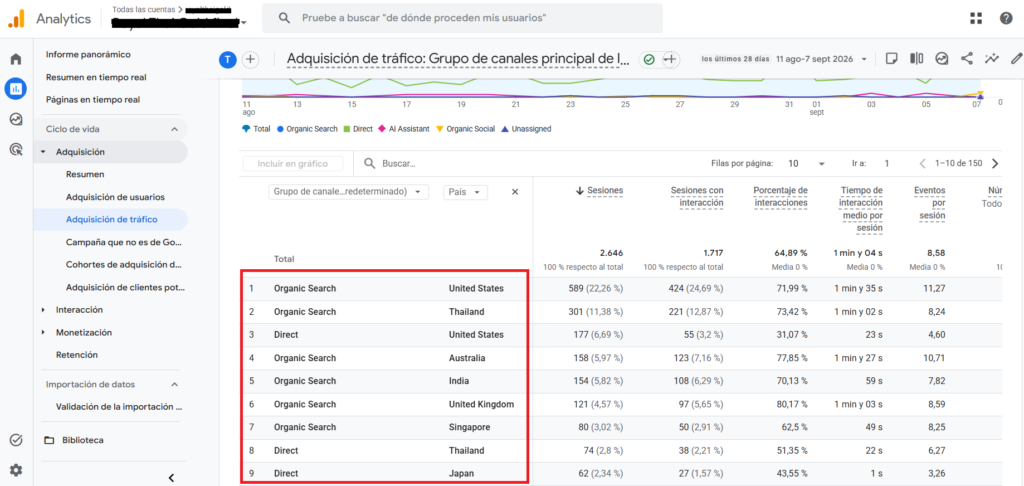Viewport: 1024px width, 486px height.
Task: Open the Library checkmark icon in left rail
Action: click(16, 440)
